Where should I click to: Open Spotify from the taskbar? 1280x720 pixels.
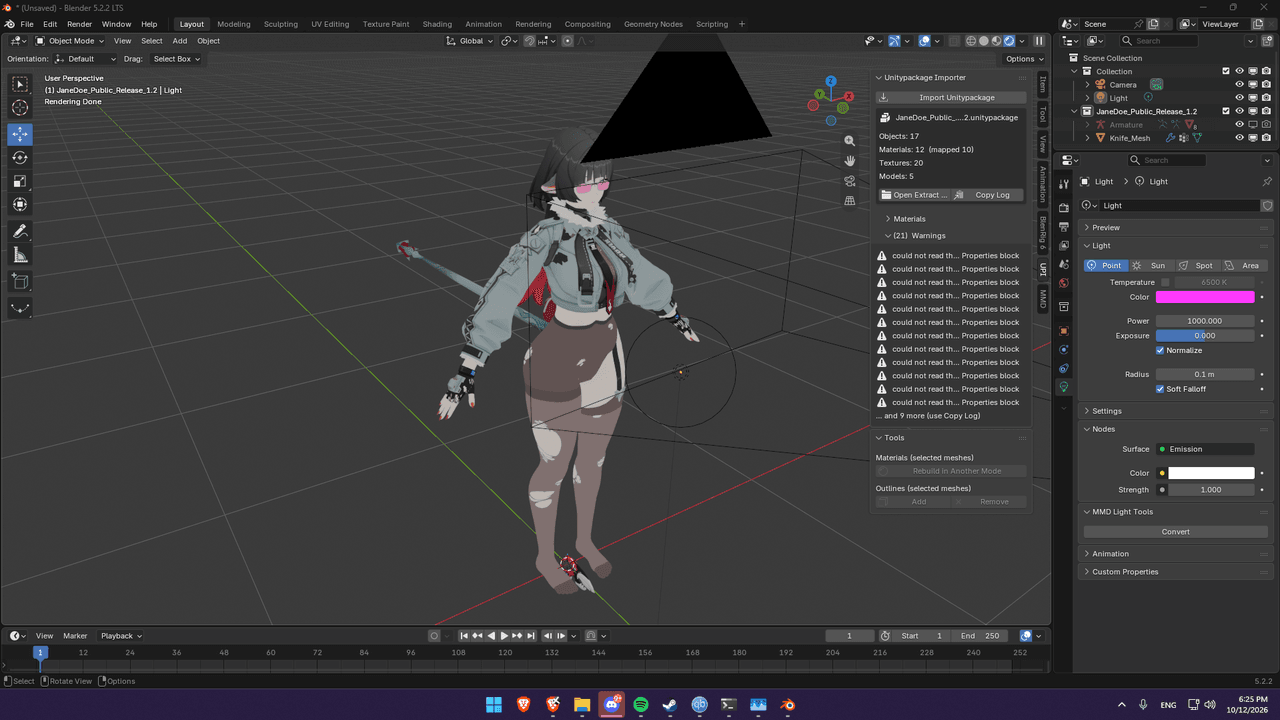641,705
